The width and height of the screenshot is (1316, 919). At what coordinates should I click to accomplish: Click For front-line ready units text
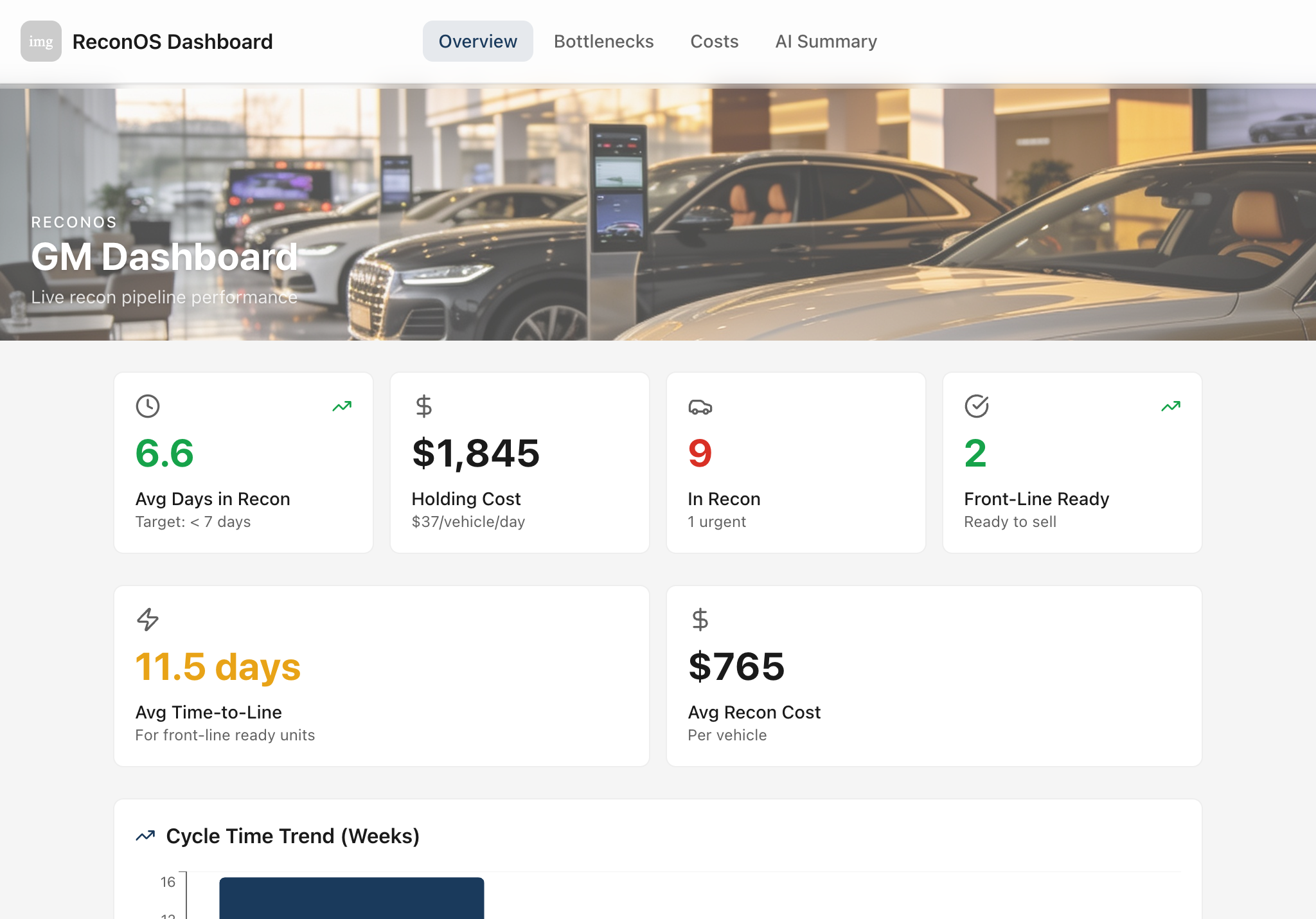coord(225,735)
